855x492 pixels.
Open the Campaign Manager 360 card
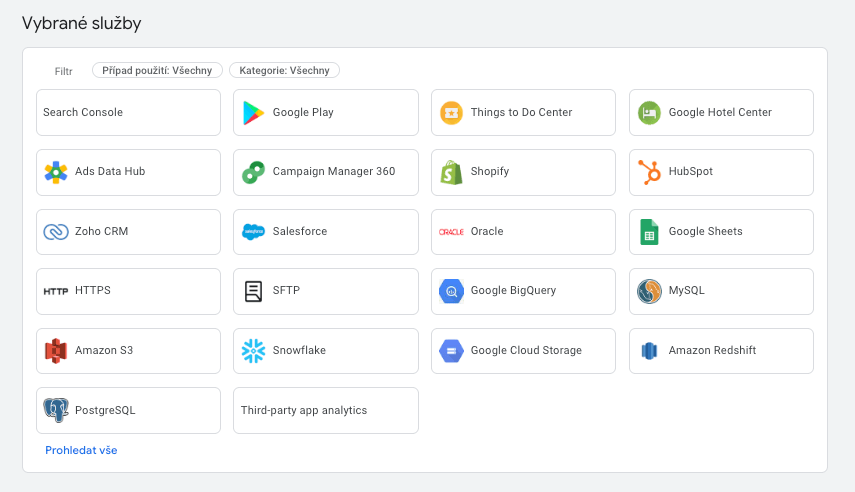[x=325, y=172]
